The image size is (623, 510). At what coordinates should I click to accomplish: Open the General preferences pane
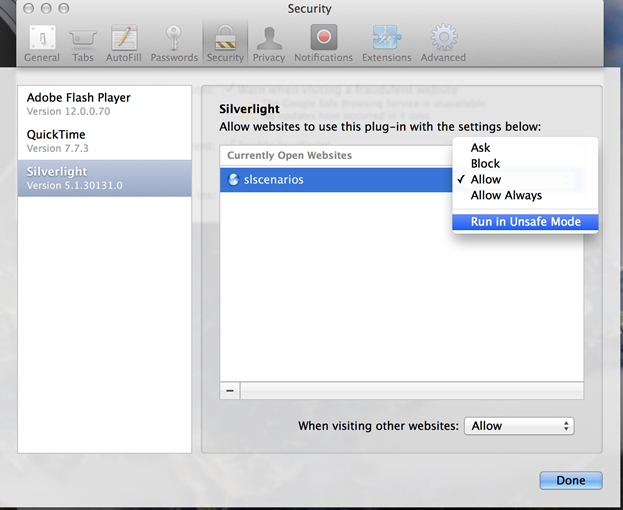(42, 43)
